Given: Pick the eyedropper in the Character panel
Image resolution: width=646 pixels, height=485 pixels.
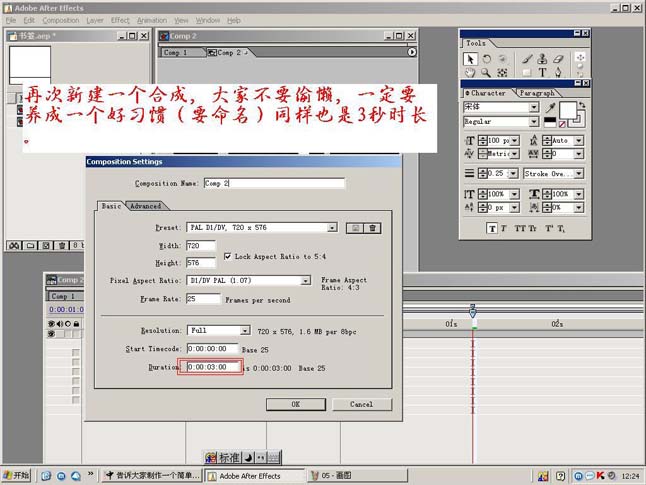Looking at the screenshot, I should (550, 108).
